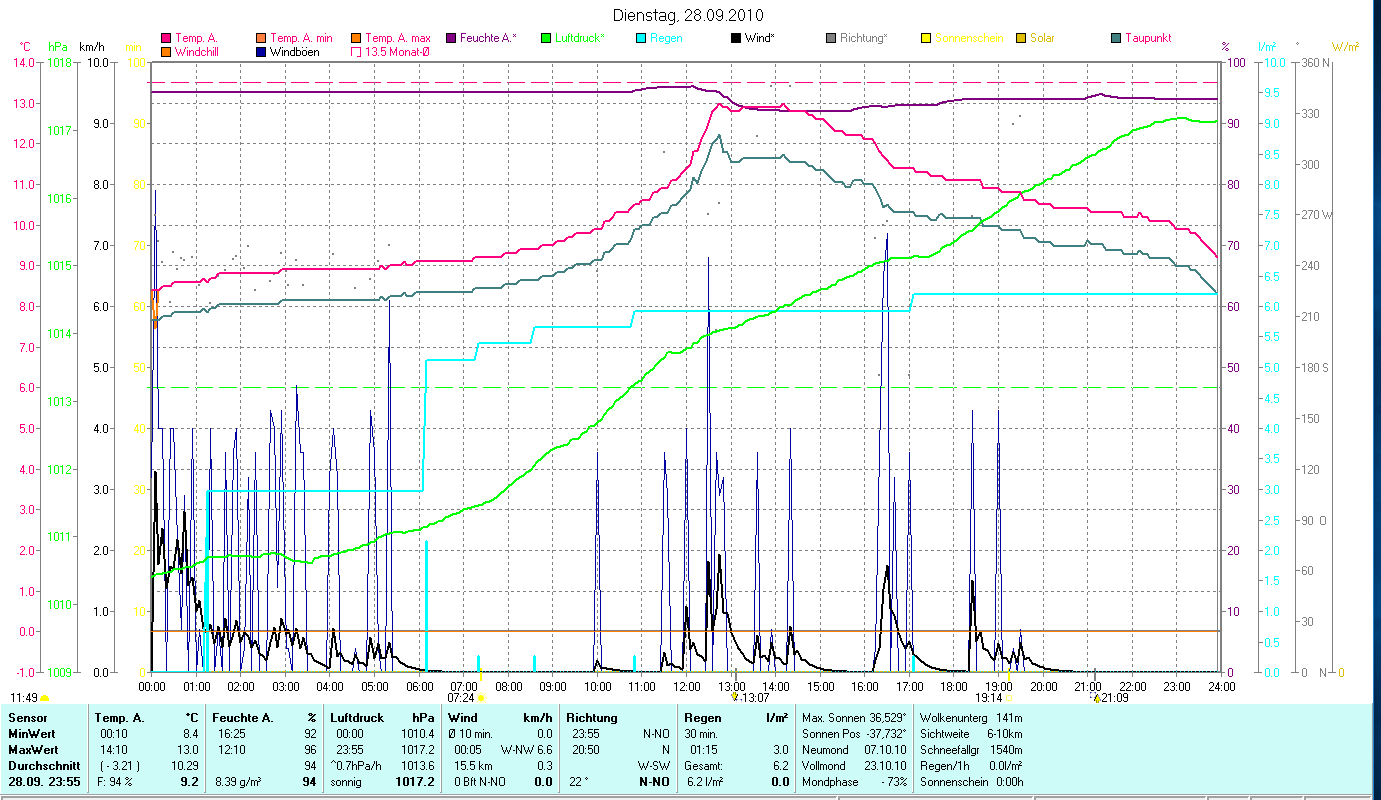Viewport: 1381px width, 800px height.
Task: Click the 'MaxWert' row label
Action: coord(31,749)
